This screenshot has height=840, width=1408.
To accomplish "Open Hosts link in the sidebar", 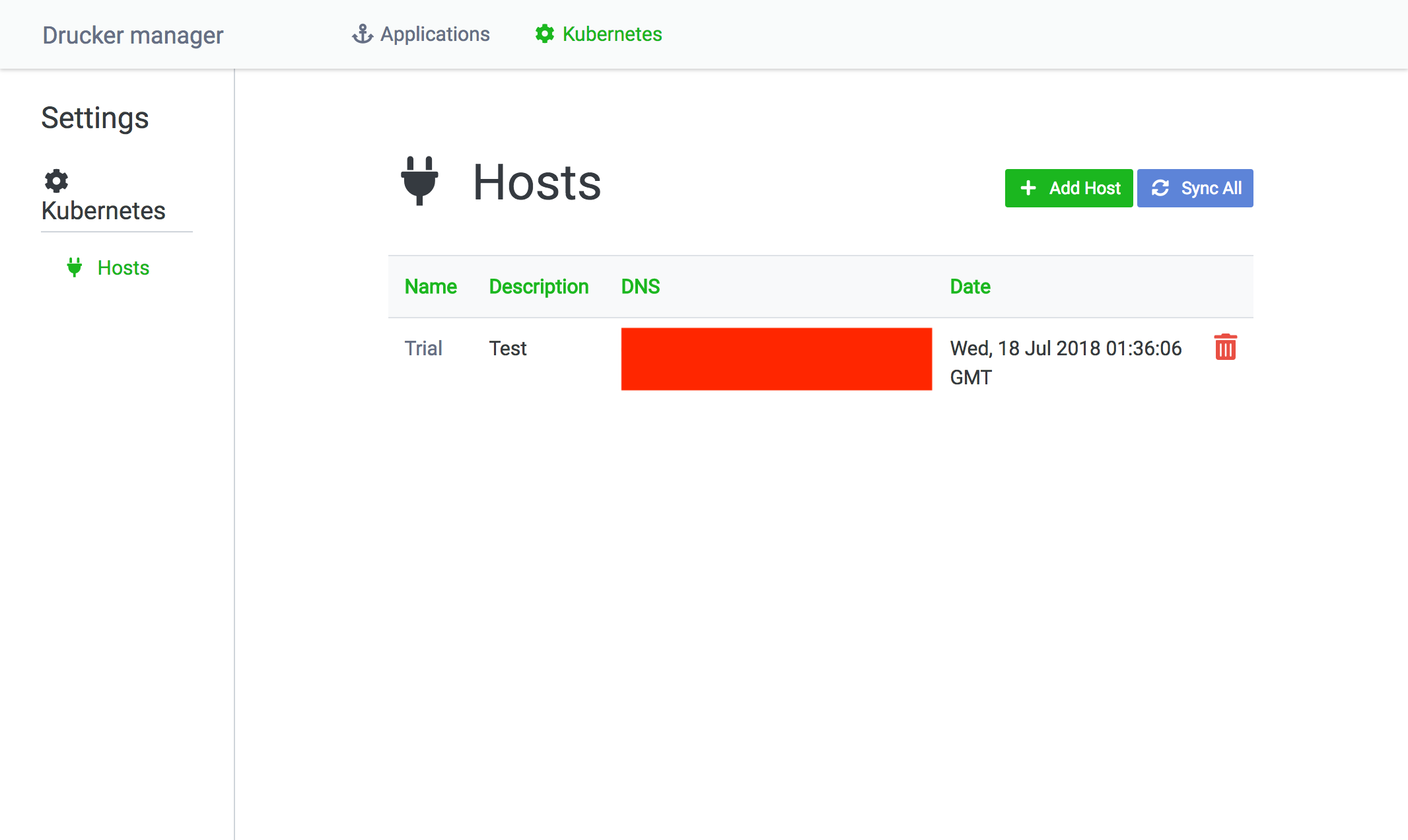I will pyautogui.click(x=123, y=267).
